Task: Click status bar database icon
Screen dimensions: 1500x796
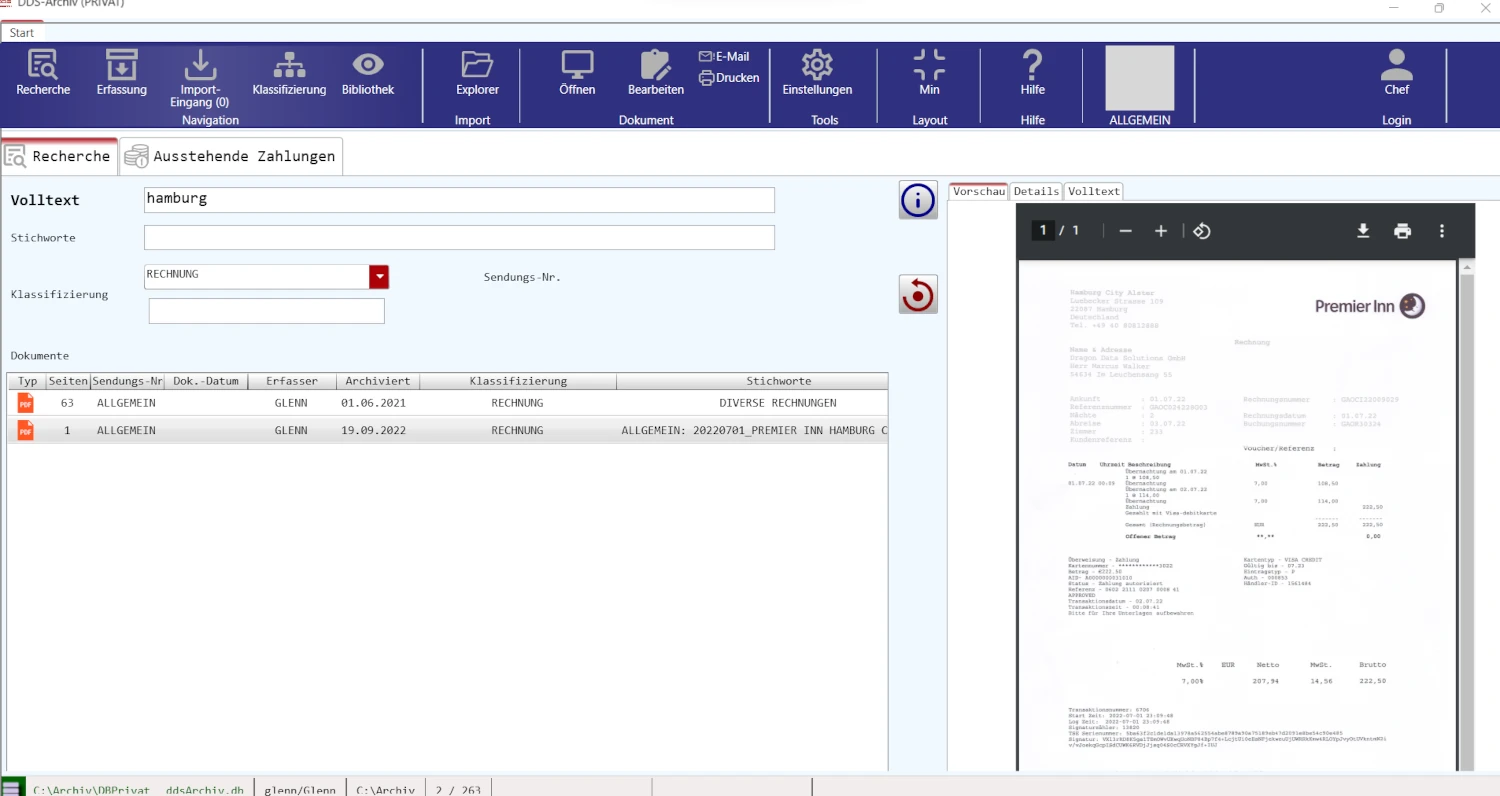Action: [x=13, y=787]
